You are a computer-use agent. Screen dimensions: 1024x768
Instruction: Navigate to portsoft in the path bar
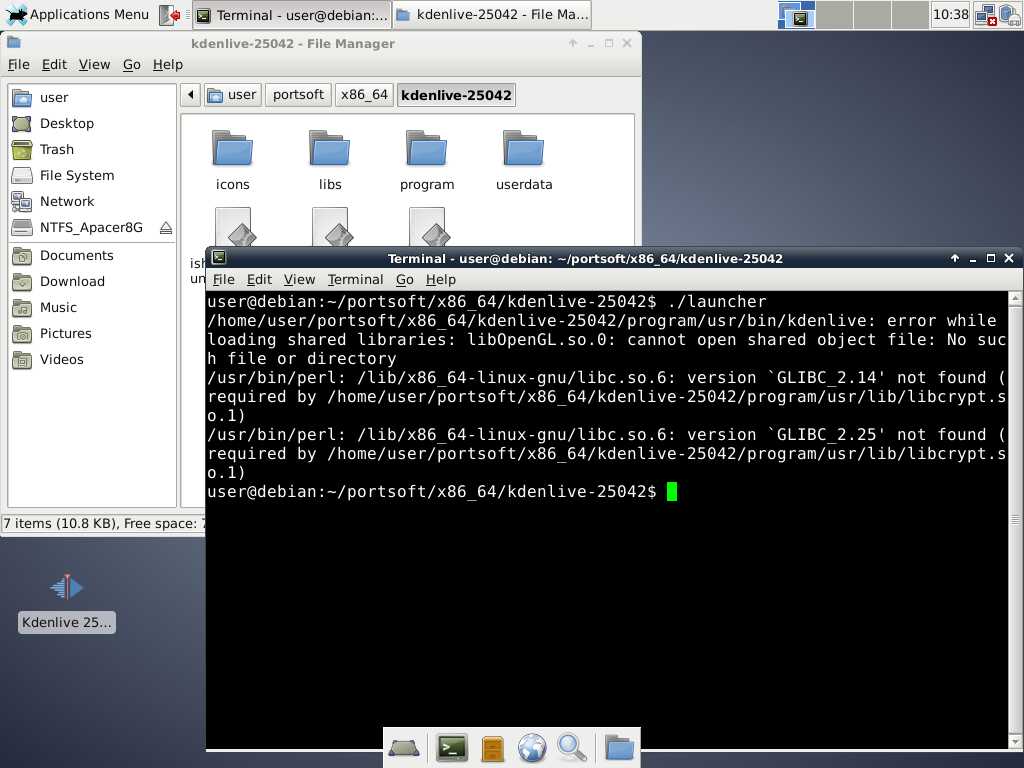298,95
